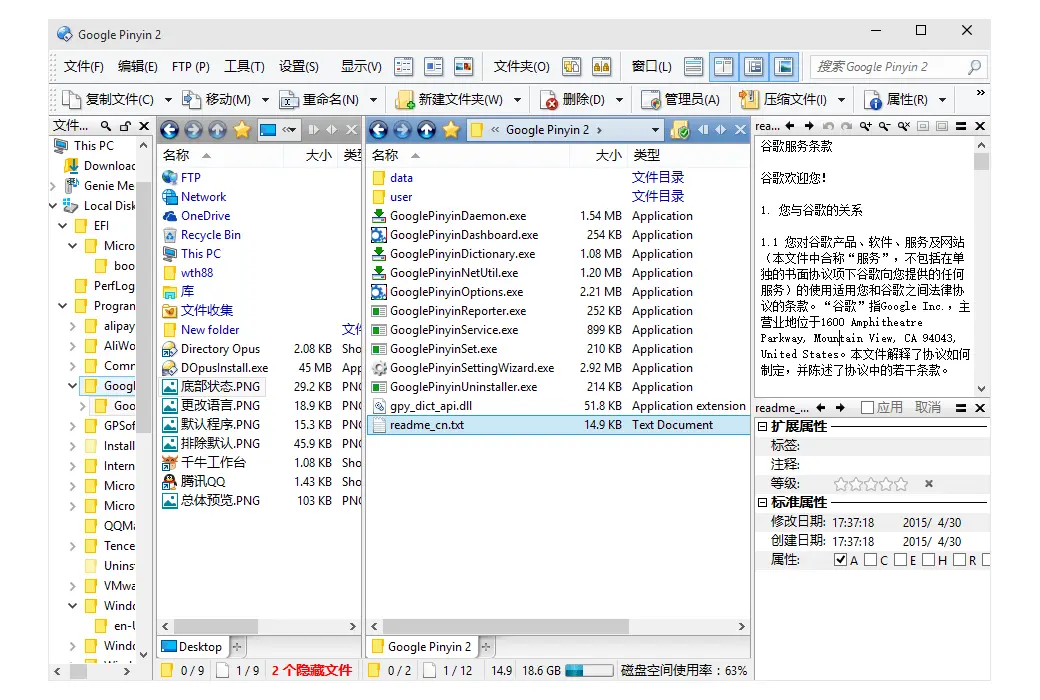Viewport: 1040px width, 700px height.
Task: Expand the GPSof folder in tree
Action: tap(73, 426)
